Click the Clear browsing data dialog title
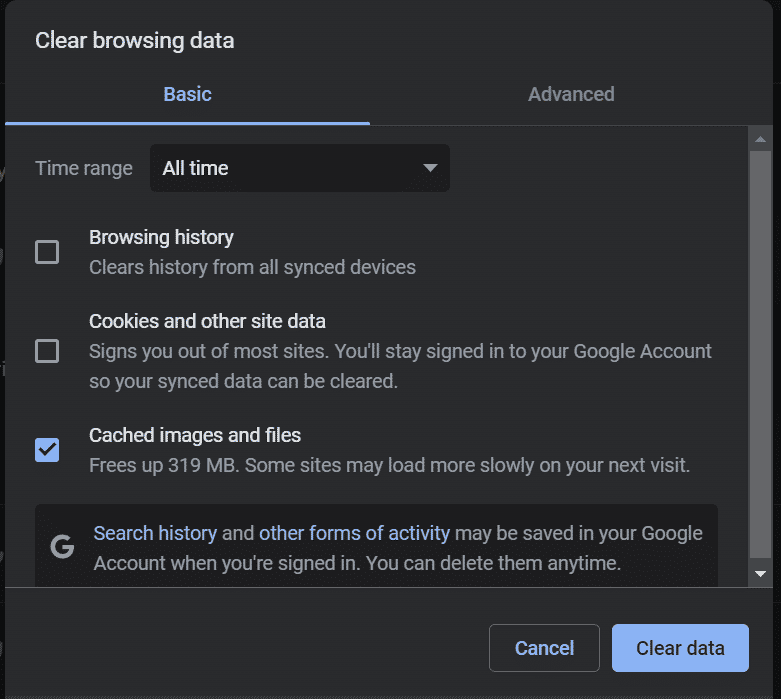This screenshot has height=699, width=781. pos(134,41)
